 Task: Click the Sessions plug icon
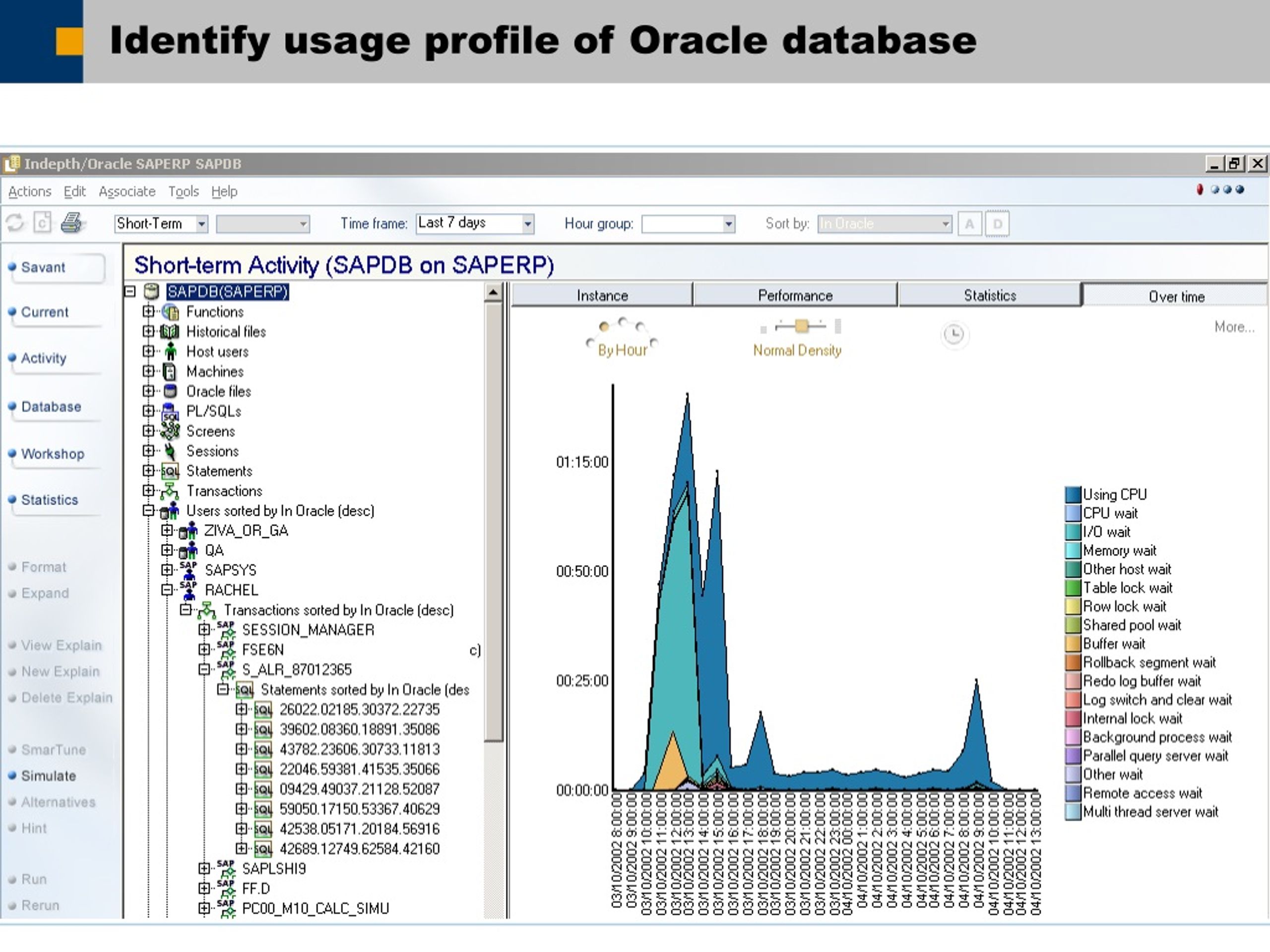(170, 451)
